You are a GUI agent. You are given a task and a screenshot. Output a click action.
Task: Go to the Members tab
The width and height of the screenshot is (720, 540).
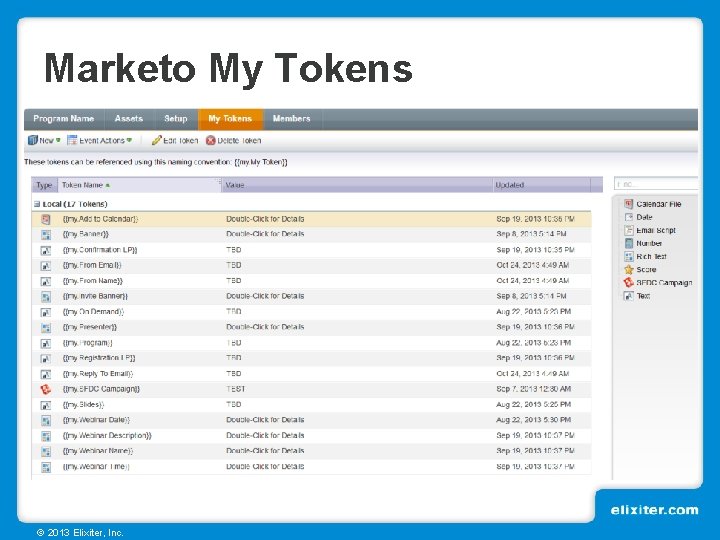click(x=292, y=119)
